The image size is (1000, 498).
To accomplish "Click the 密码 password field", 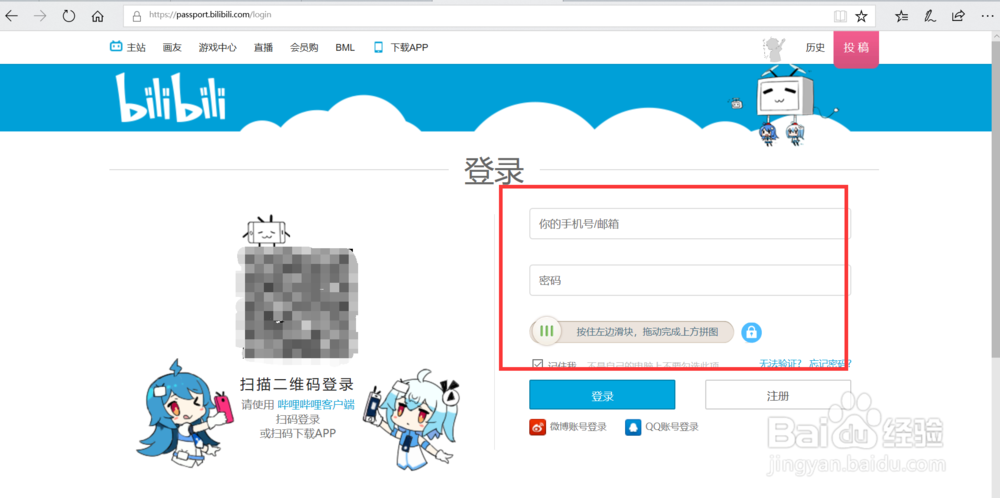I will click(690, 280).
